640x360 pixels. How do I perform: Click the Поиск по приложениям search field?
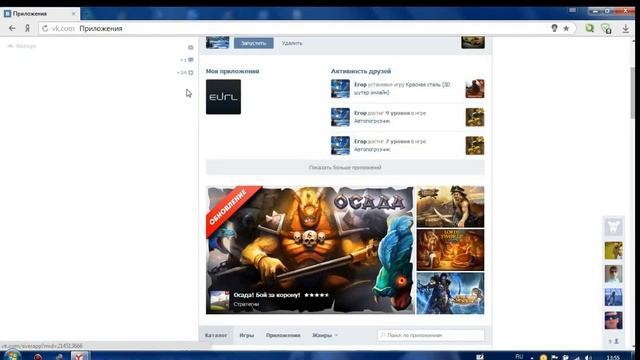[x=431, y=335]
